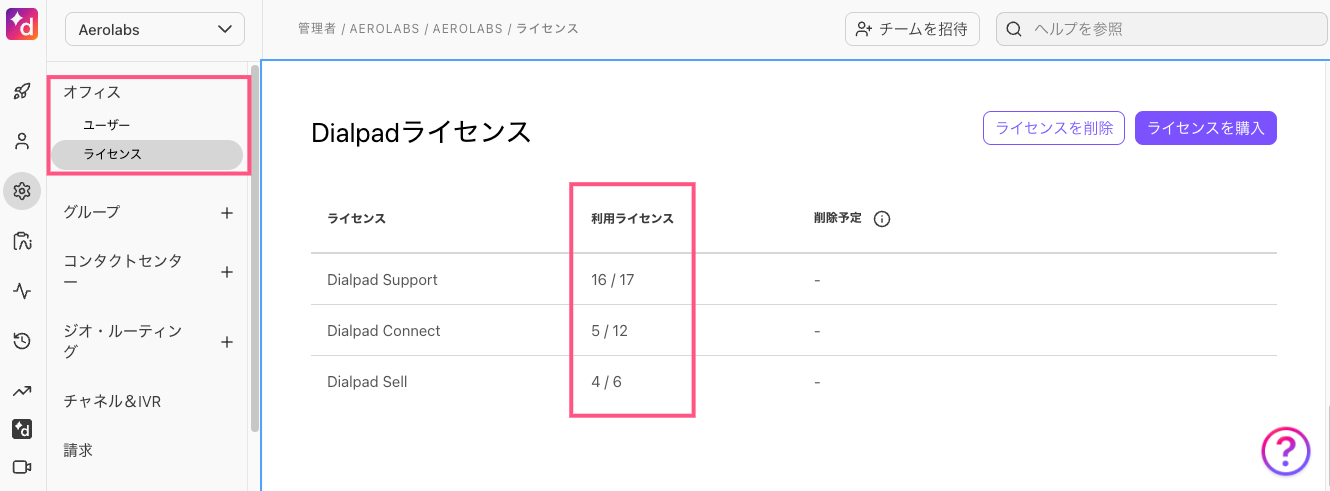
Task: Open チャネル＆IVR in the navigation
Action: click(112, 402)
